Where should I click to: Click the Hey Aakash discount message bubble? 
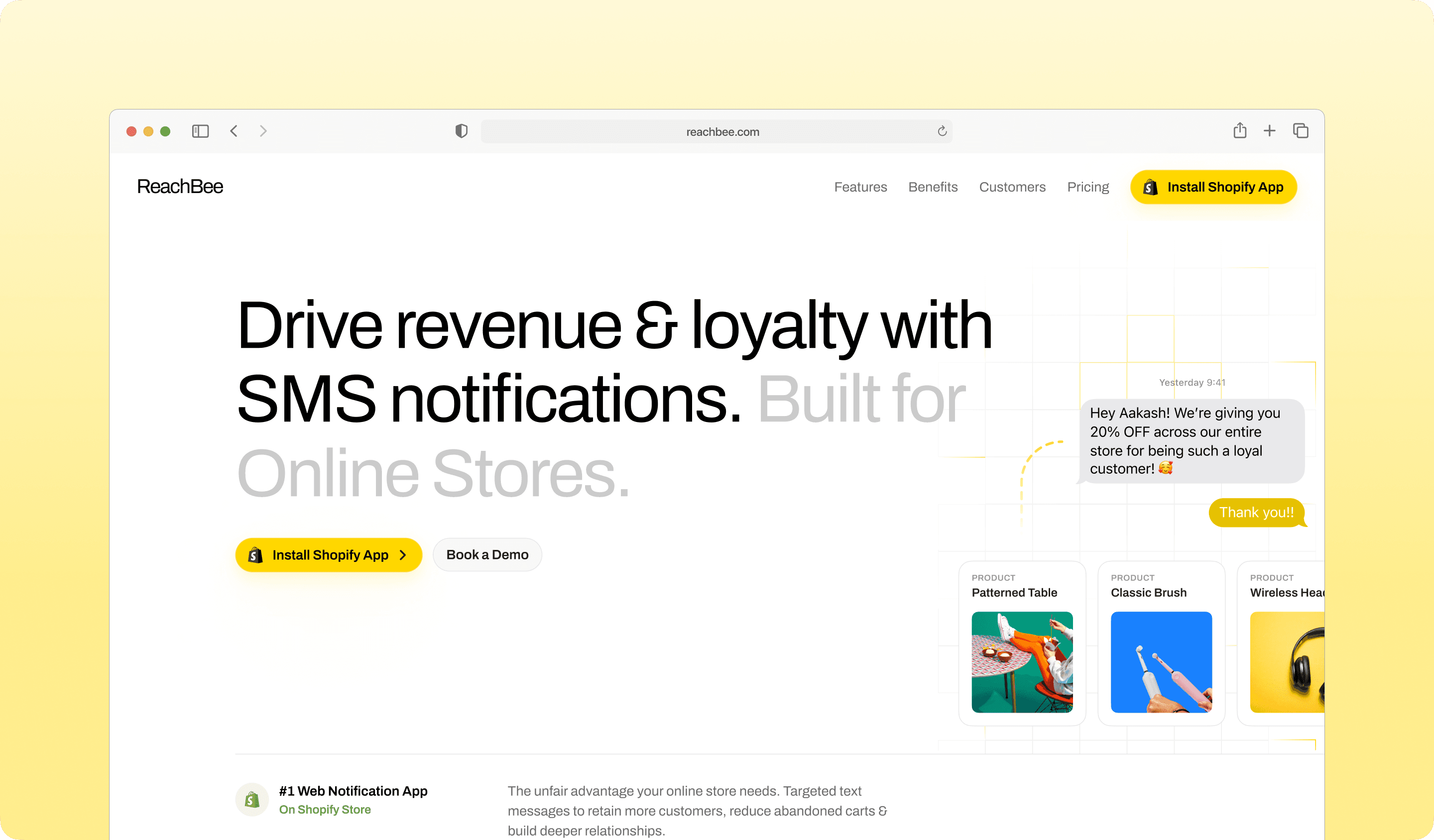(1193, 441)
